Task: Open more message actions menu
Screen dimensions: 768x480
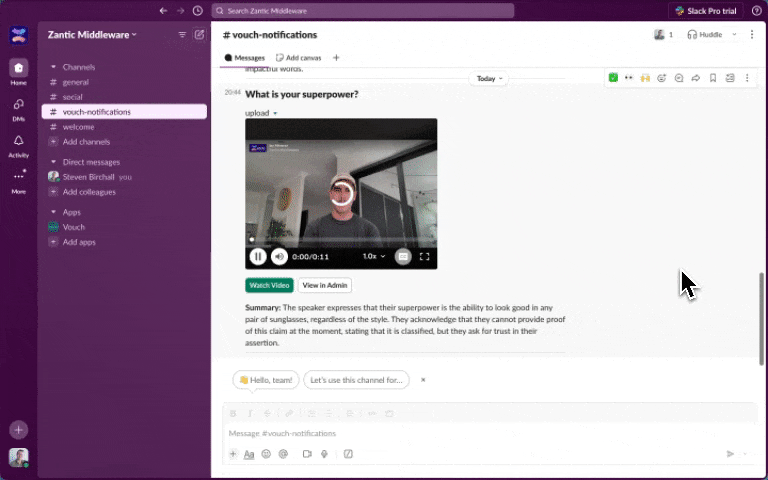Action: (x=747, y=78)
